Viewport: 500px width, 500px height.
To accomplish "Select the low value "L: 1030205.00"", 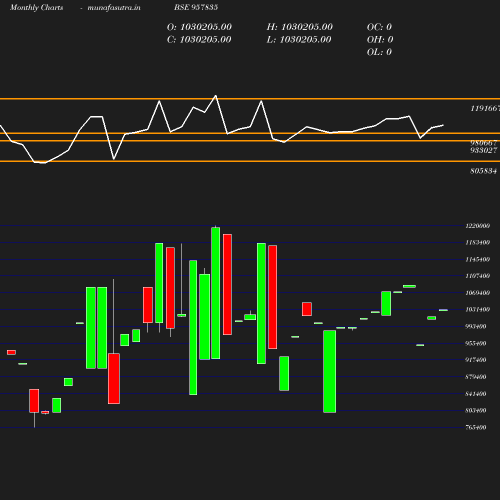I will point(299,40).
